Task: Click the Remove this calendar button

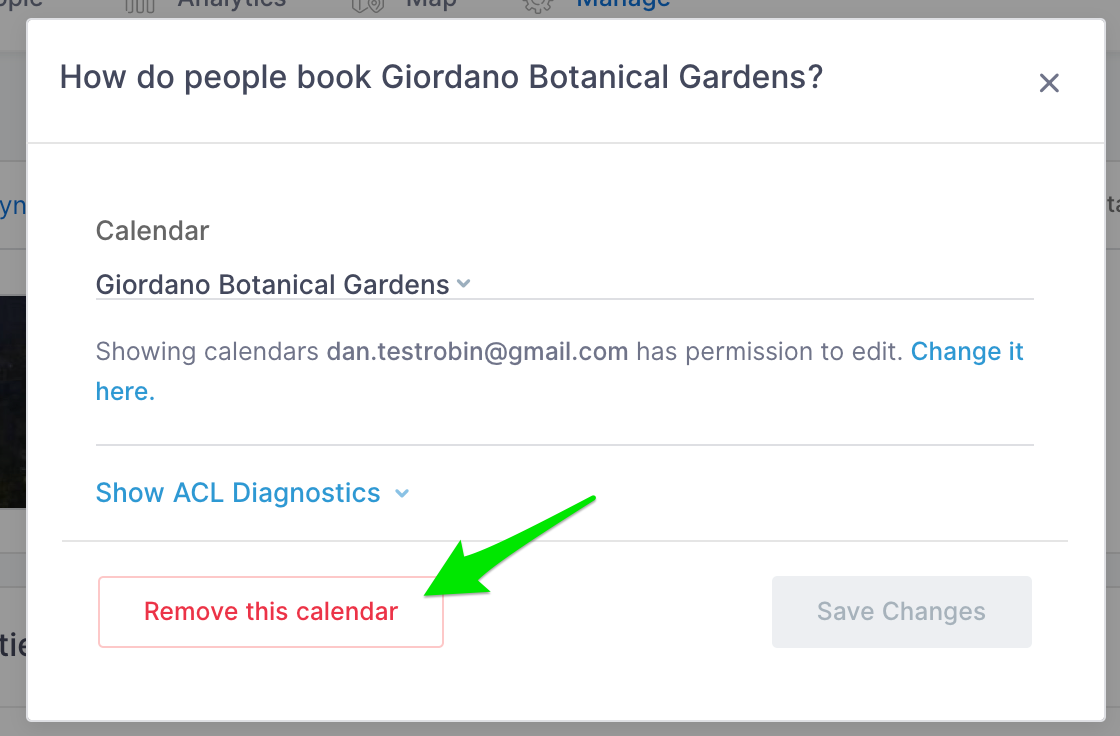Action: point(271,612)
